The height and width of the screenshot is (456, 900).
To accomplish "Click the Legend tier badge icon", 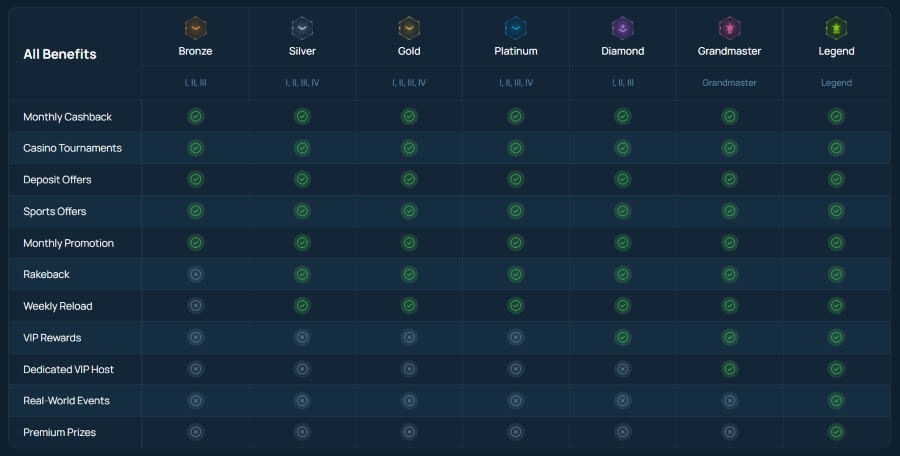I will 836,28.
